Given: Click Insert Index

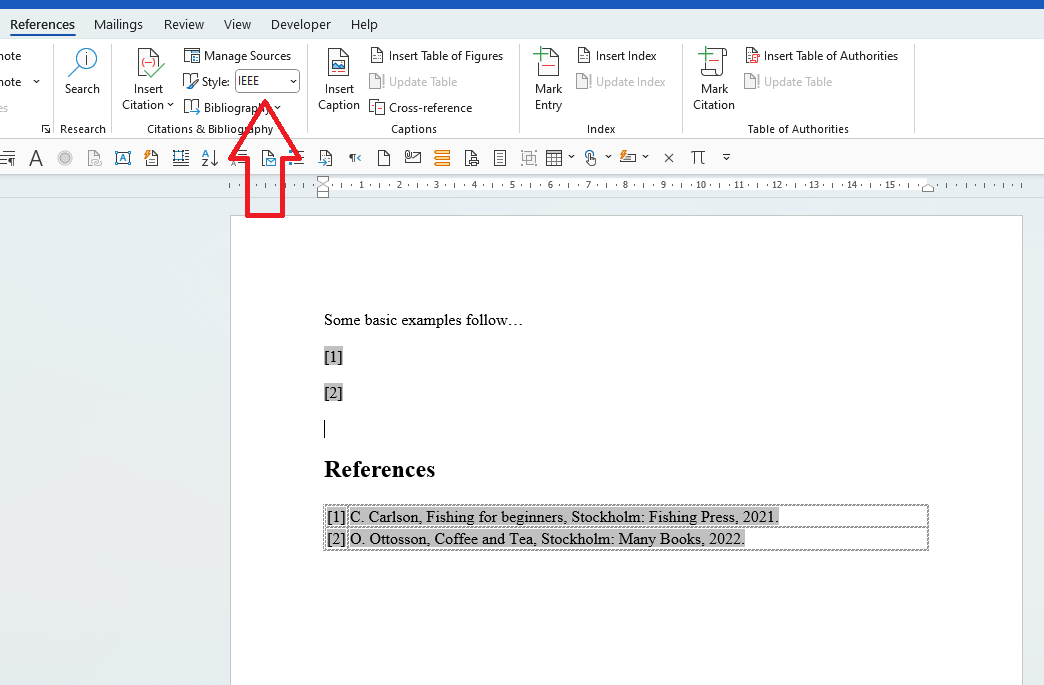Looking at the screenshot, I should point(617,56).
